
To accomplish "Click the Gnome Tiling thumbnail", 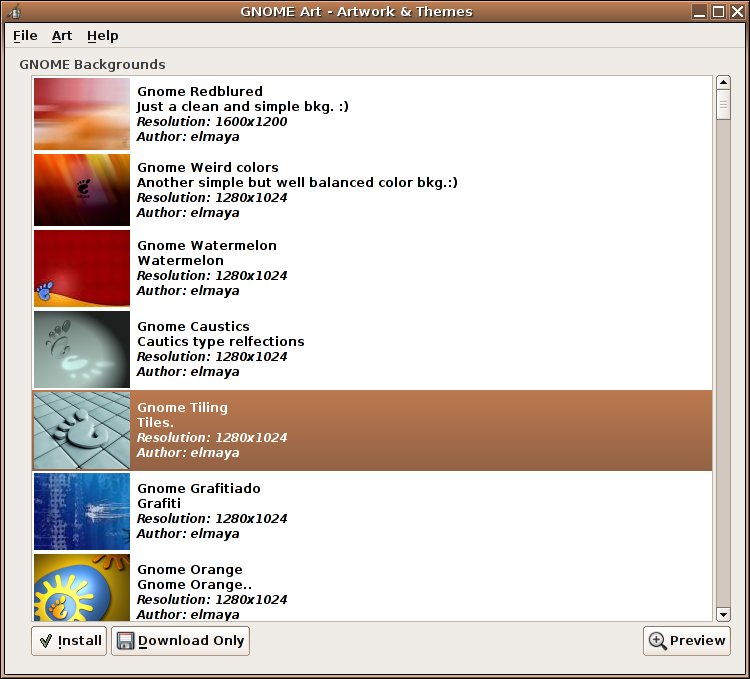I will (82, 430).
